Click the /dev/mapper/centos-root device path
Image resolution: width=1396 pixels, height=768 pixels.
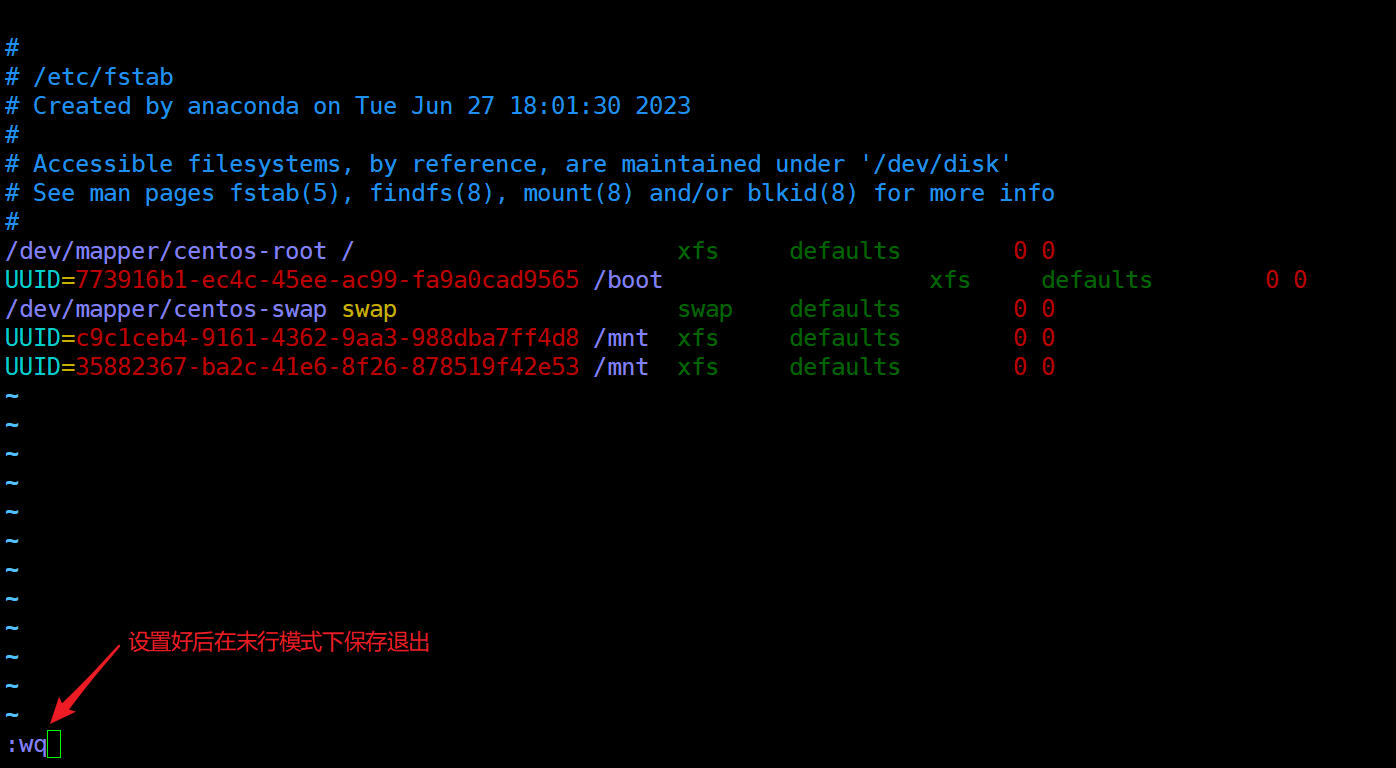tap(166, 251)
